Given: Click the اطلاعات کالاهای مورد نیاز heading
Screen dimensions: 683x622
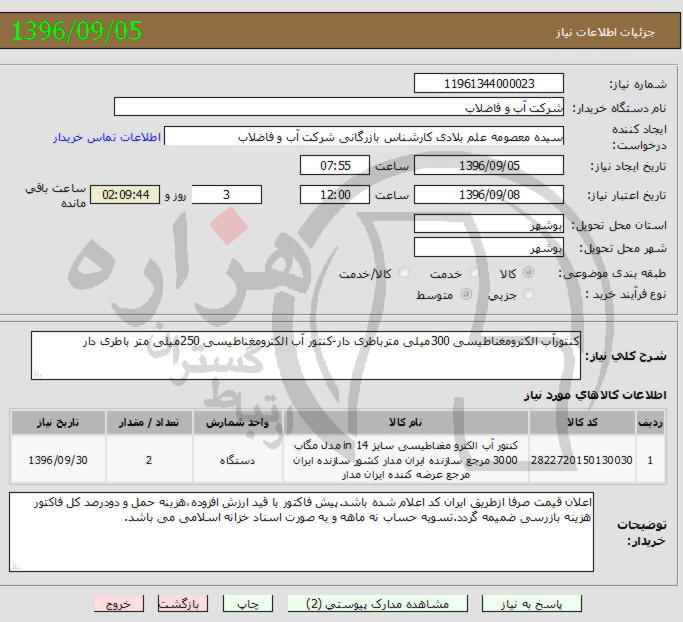Looking at the screenshot, I should 595,395.
